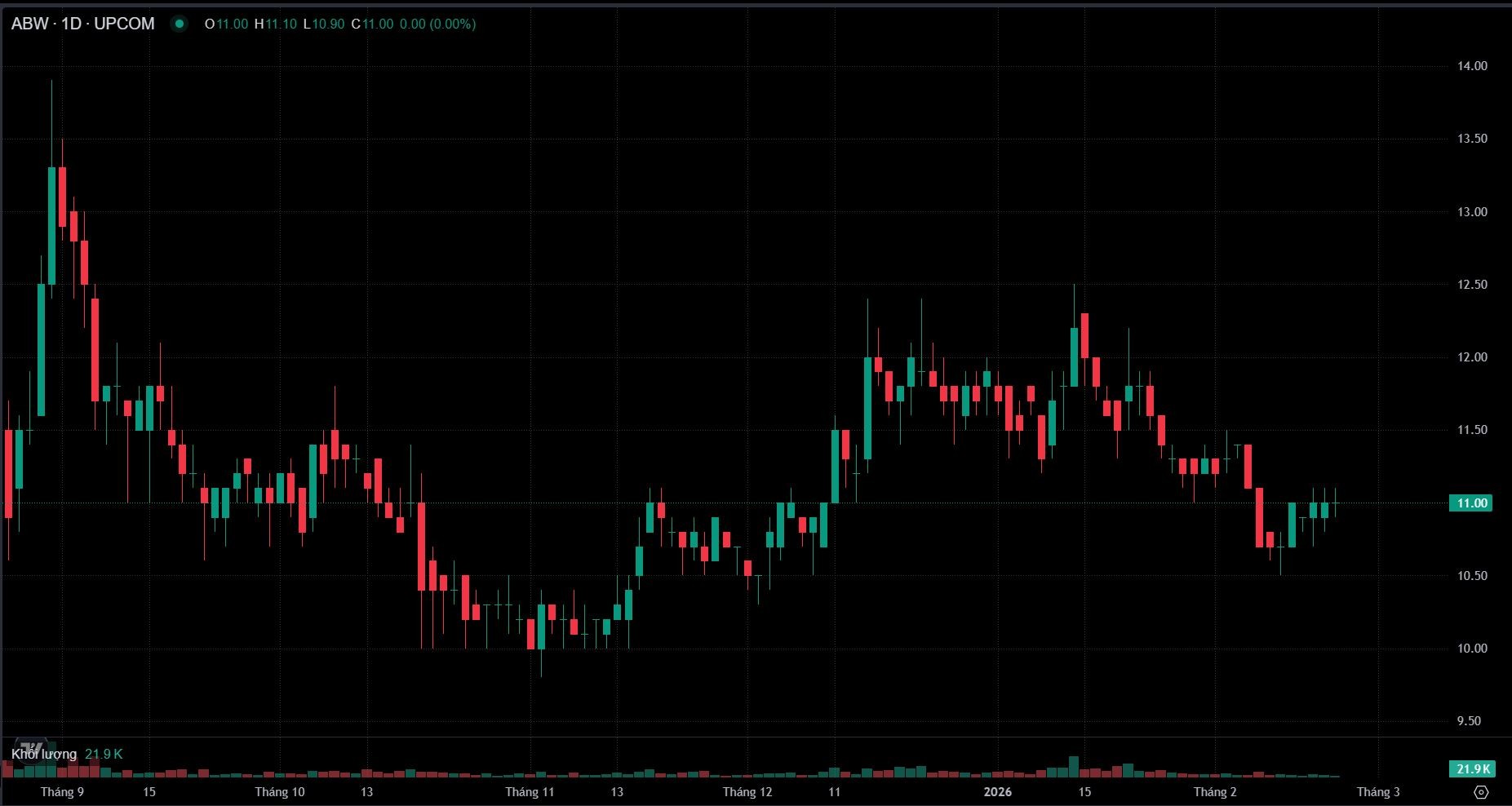Click the ABW · 1D · UPCOM symbol title
The image size is (1512, 806).
(x=82, y=24)
